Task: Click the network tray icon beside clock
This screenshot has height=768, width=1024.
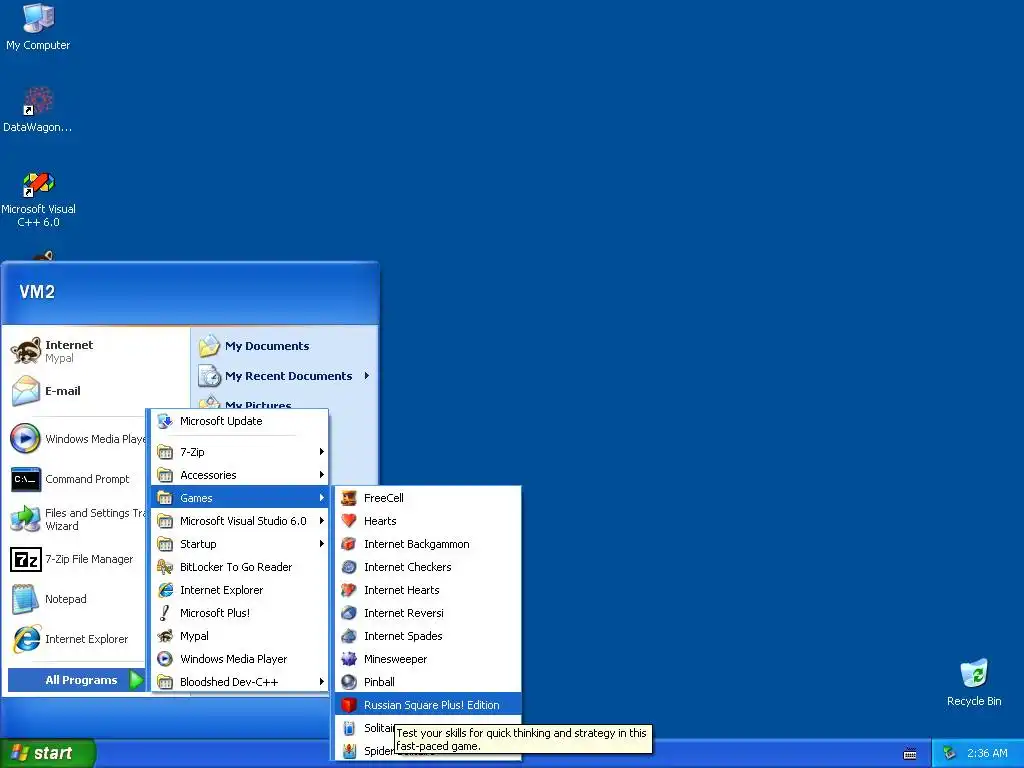Action: 949,753
